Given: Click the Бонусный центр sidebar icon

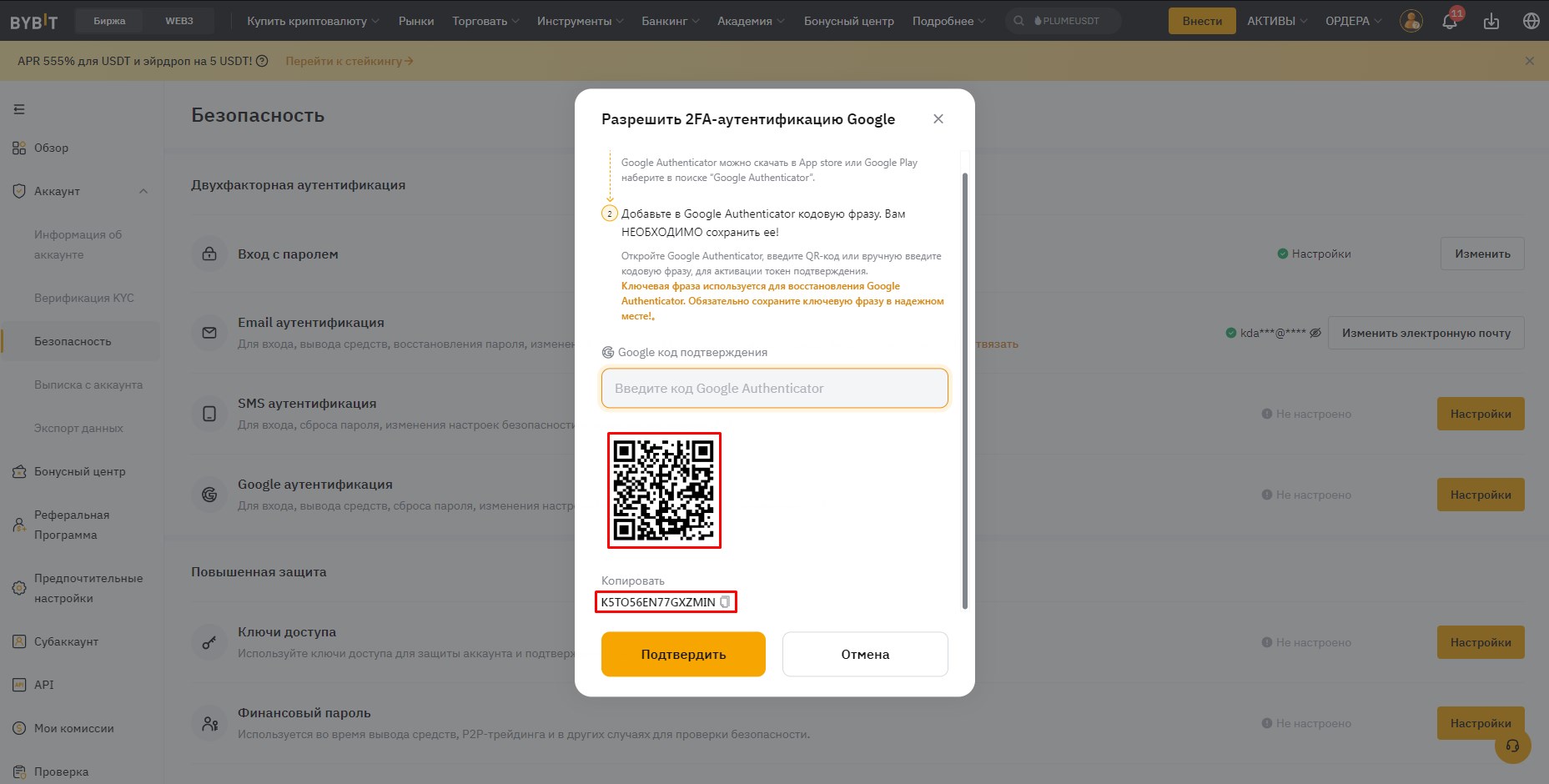Looking at the screenshot, I should pos(19,471).
